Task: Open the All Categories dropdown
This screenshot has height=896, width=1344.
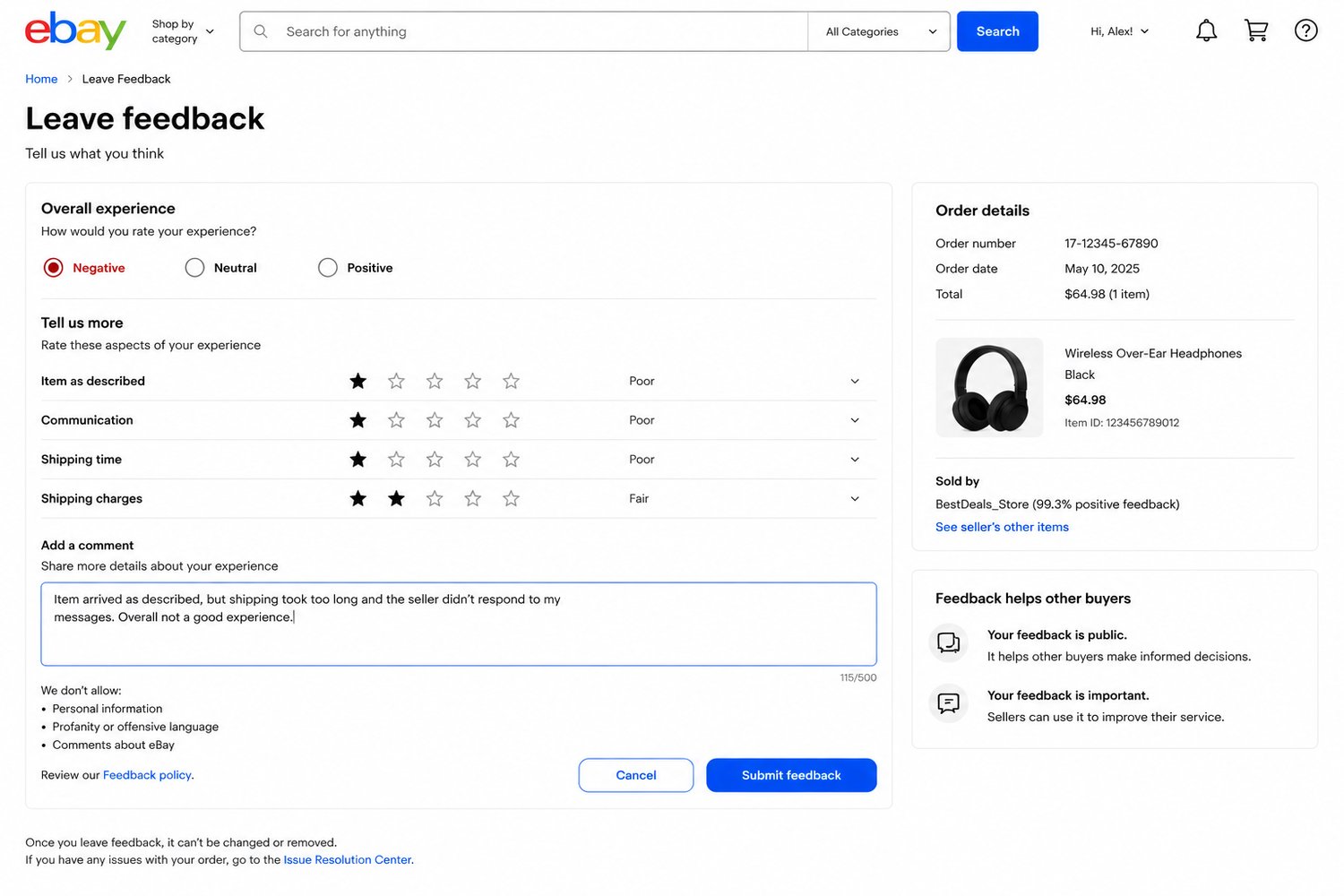Action: tap(879, 31)
